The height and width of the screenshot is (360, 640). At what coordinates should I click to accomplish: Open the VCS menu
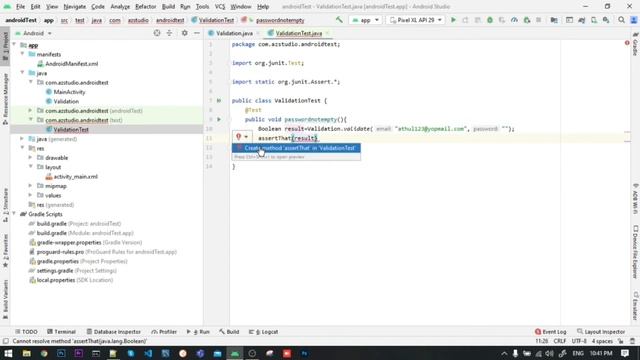click(x=220, y=7)
